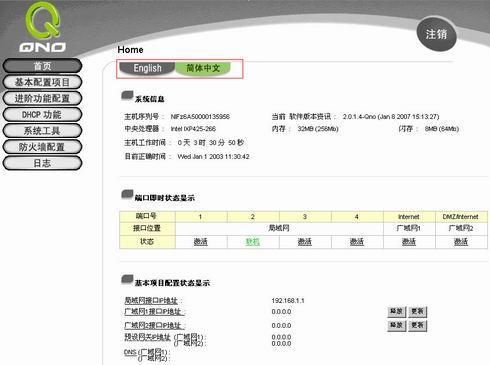The height and width of the screenshot is (365, 490).
Task: Click DMZ/Internet port status link 激活
Action: 461,242
